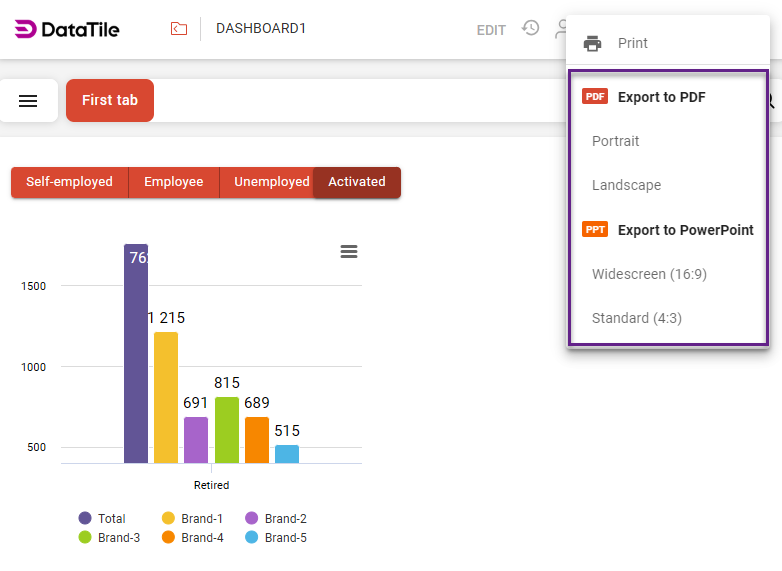
Task: Open the chart's context menu icon
Action: click(349, 252)
